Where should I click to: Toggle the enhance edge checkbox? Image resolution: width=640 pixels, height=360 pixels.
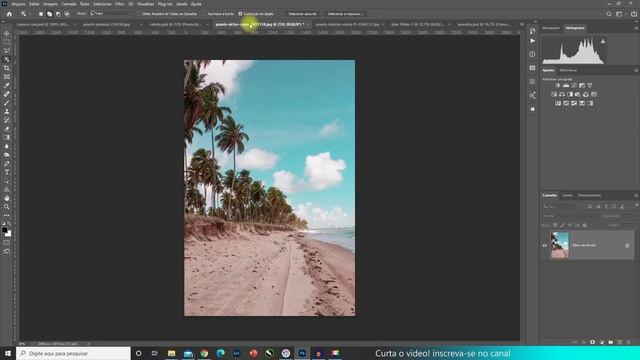tap(205, 13)
